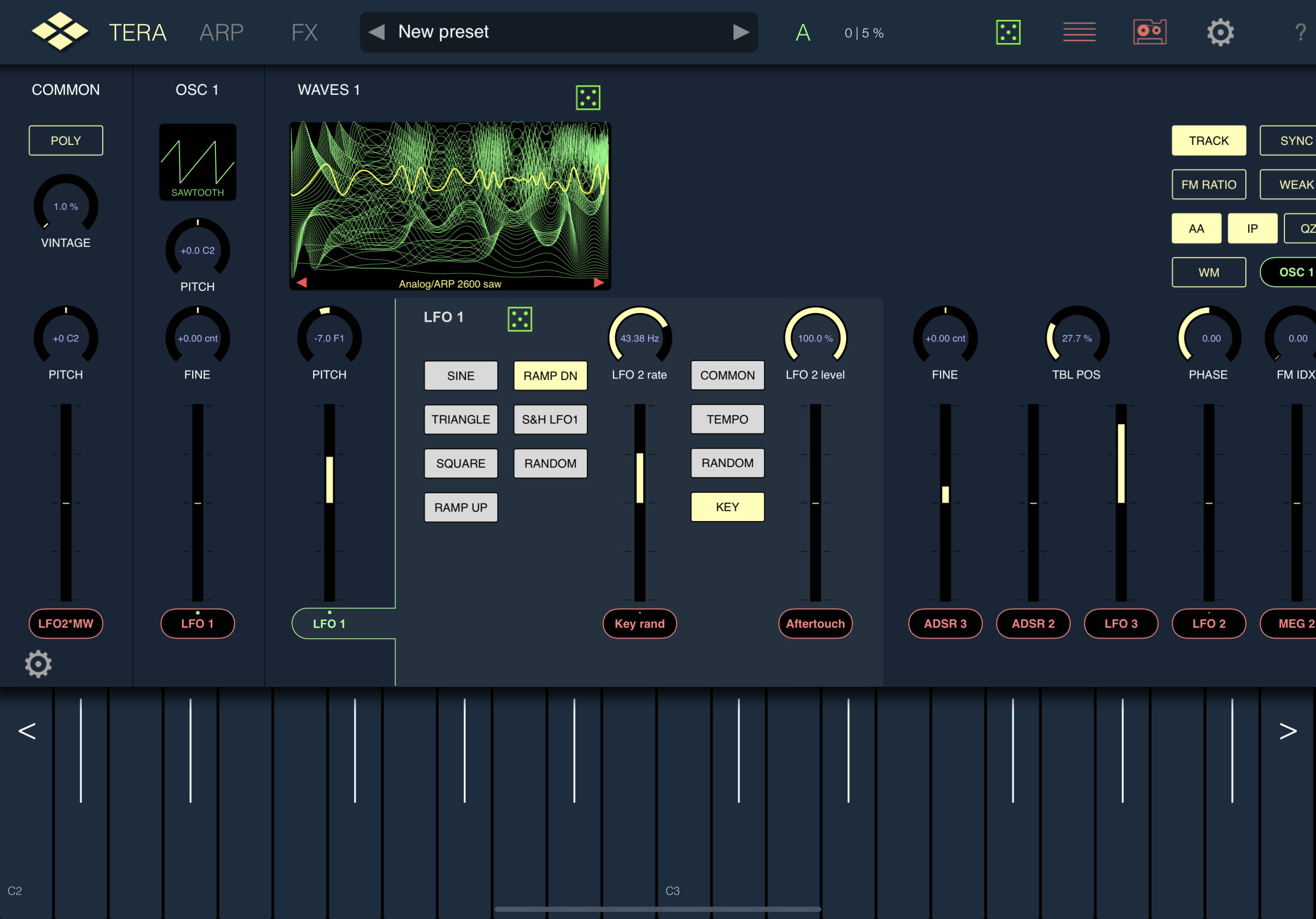
Task: Enable the FM RATIO toggle
Action: coord(1208,185)
